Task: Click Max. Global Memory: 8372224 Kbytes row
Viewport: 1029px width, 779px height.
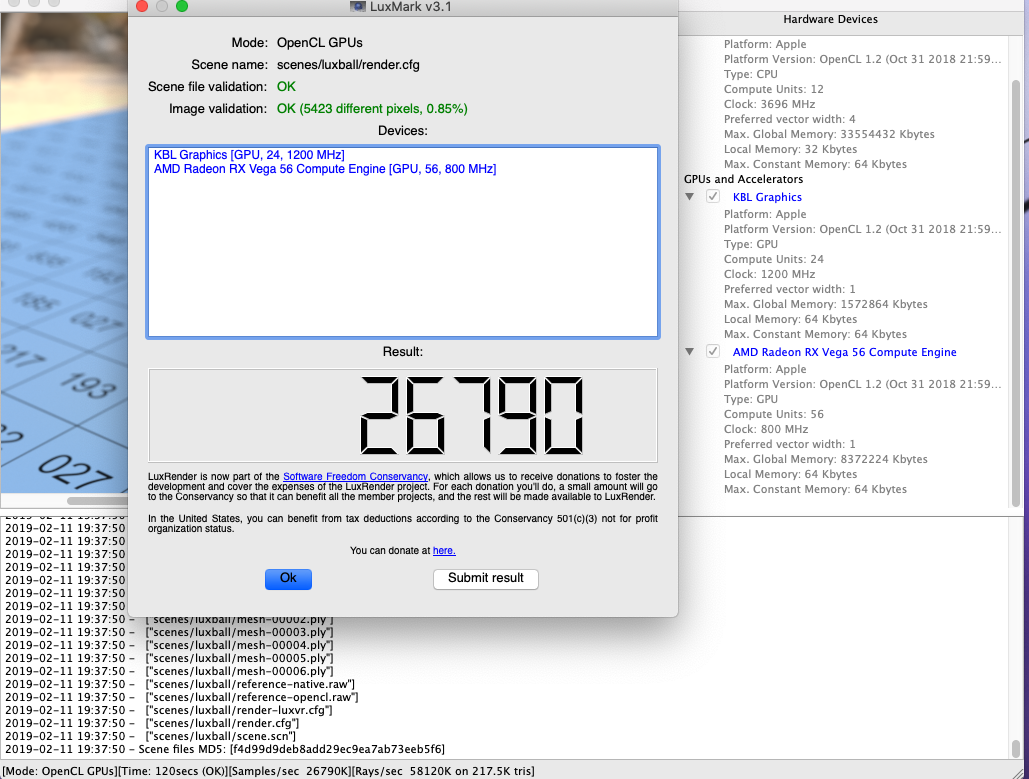Action: coord(826,459)
